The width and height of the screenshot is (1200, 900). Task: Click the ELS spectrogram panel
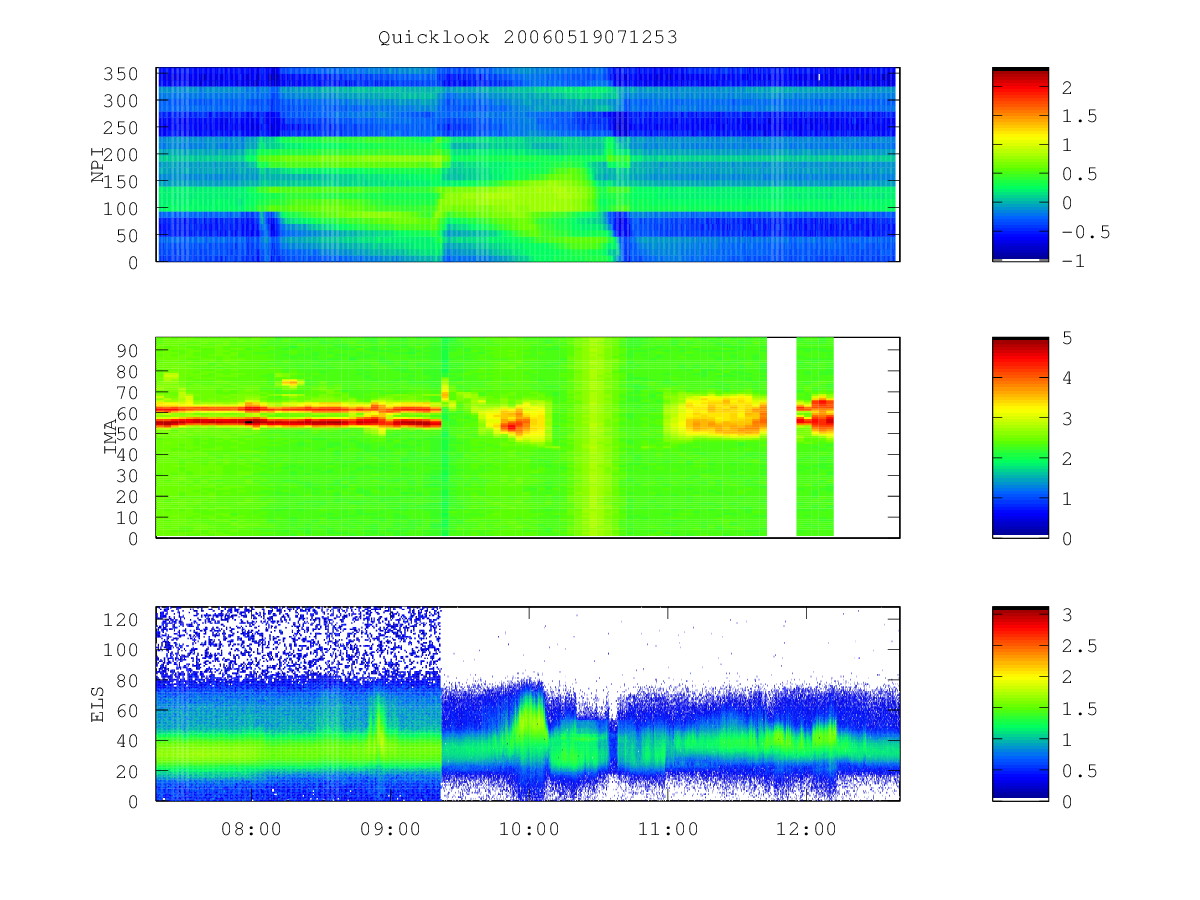[x=528, y=703]
